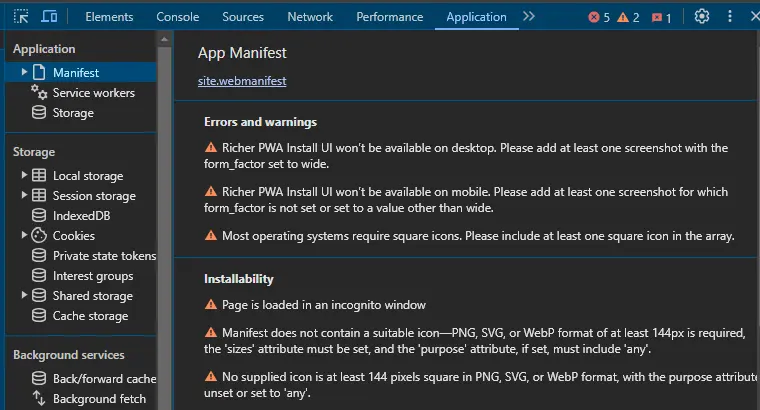Expand the Shared storage tree arrow
760x410 pixels.
coord(24,295)
